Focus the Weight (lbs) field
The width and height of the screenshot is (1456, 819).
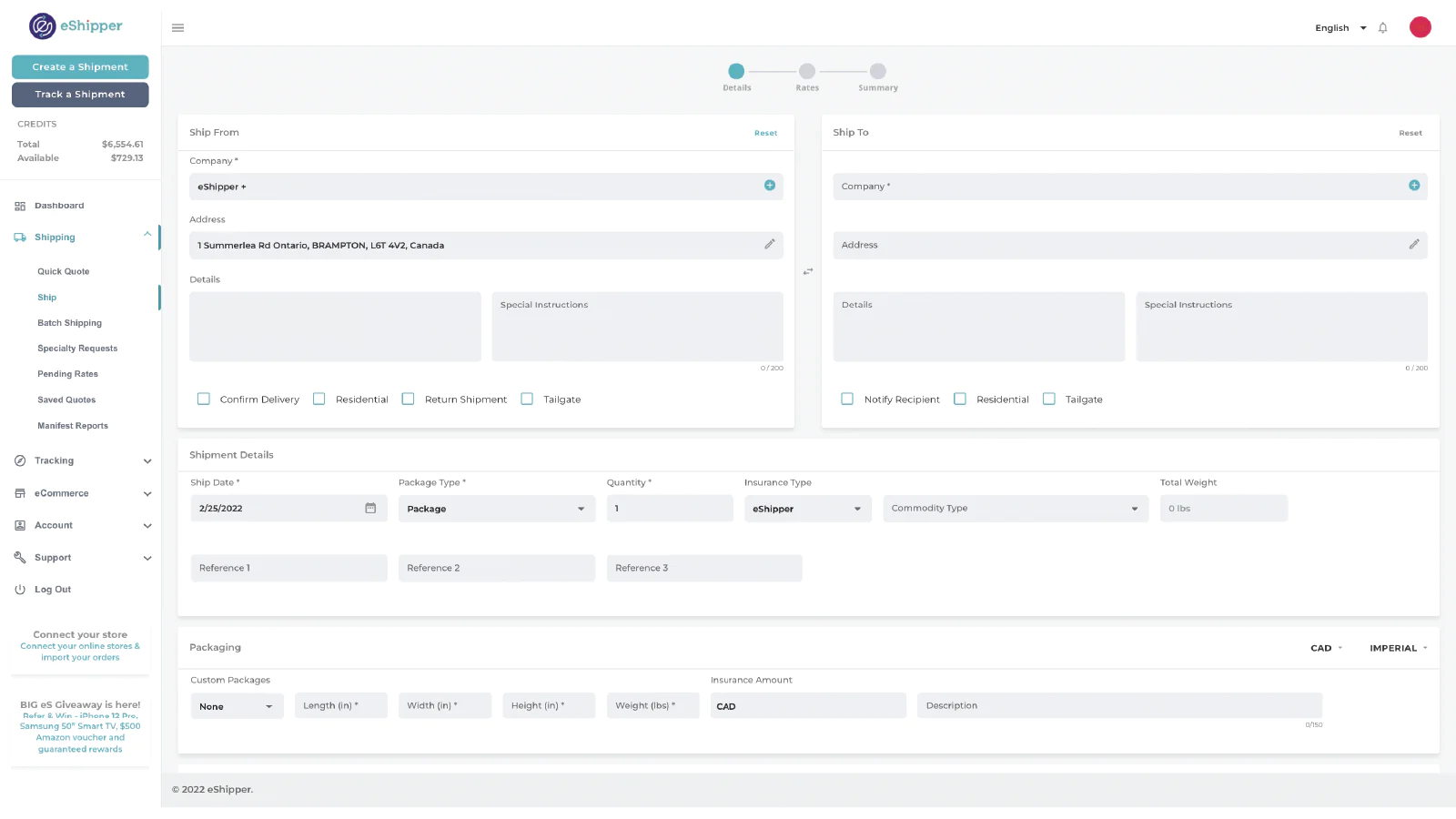point(653,705)
